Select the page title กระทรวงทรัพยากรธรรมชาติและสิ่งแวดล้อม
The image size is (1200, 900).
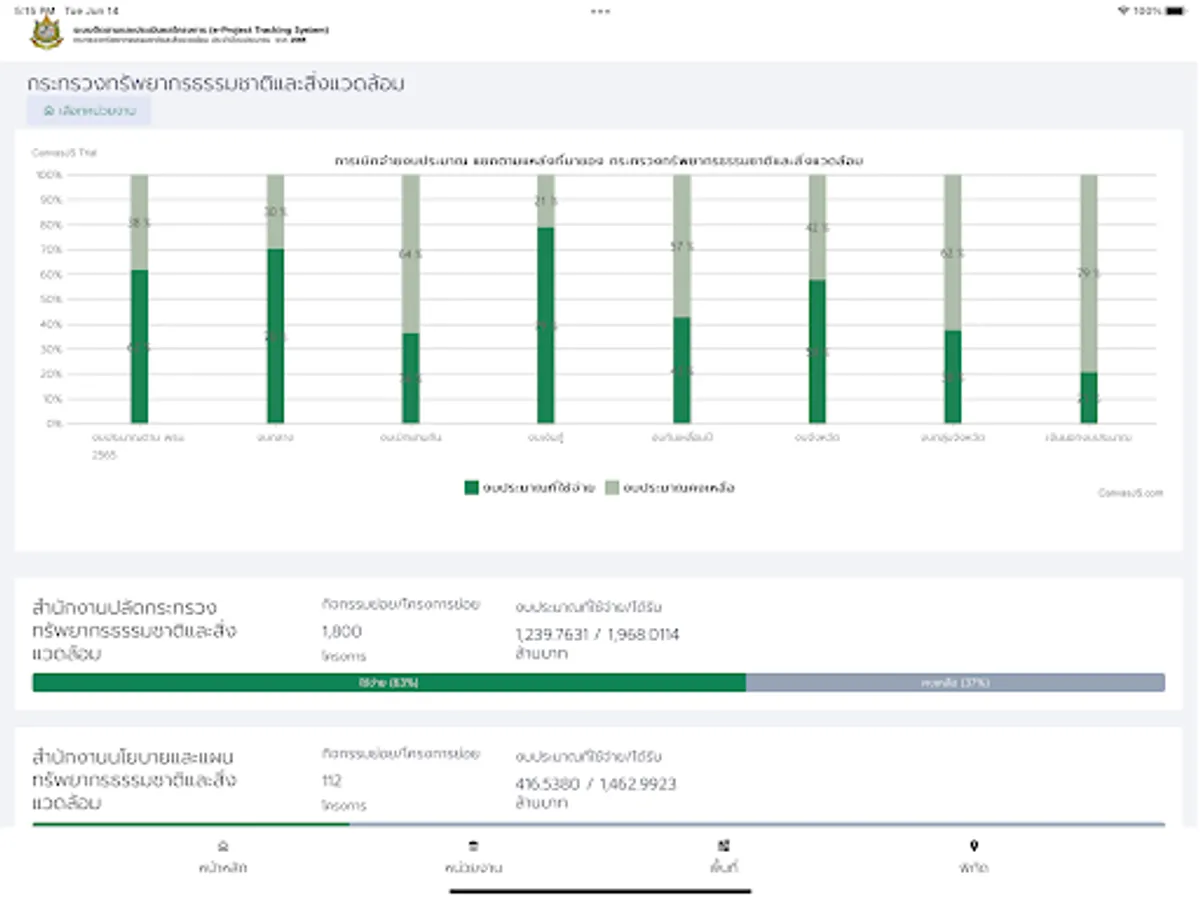[216, 84]
